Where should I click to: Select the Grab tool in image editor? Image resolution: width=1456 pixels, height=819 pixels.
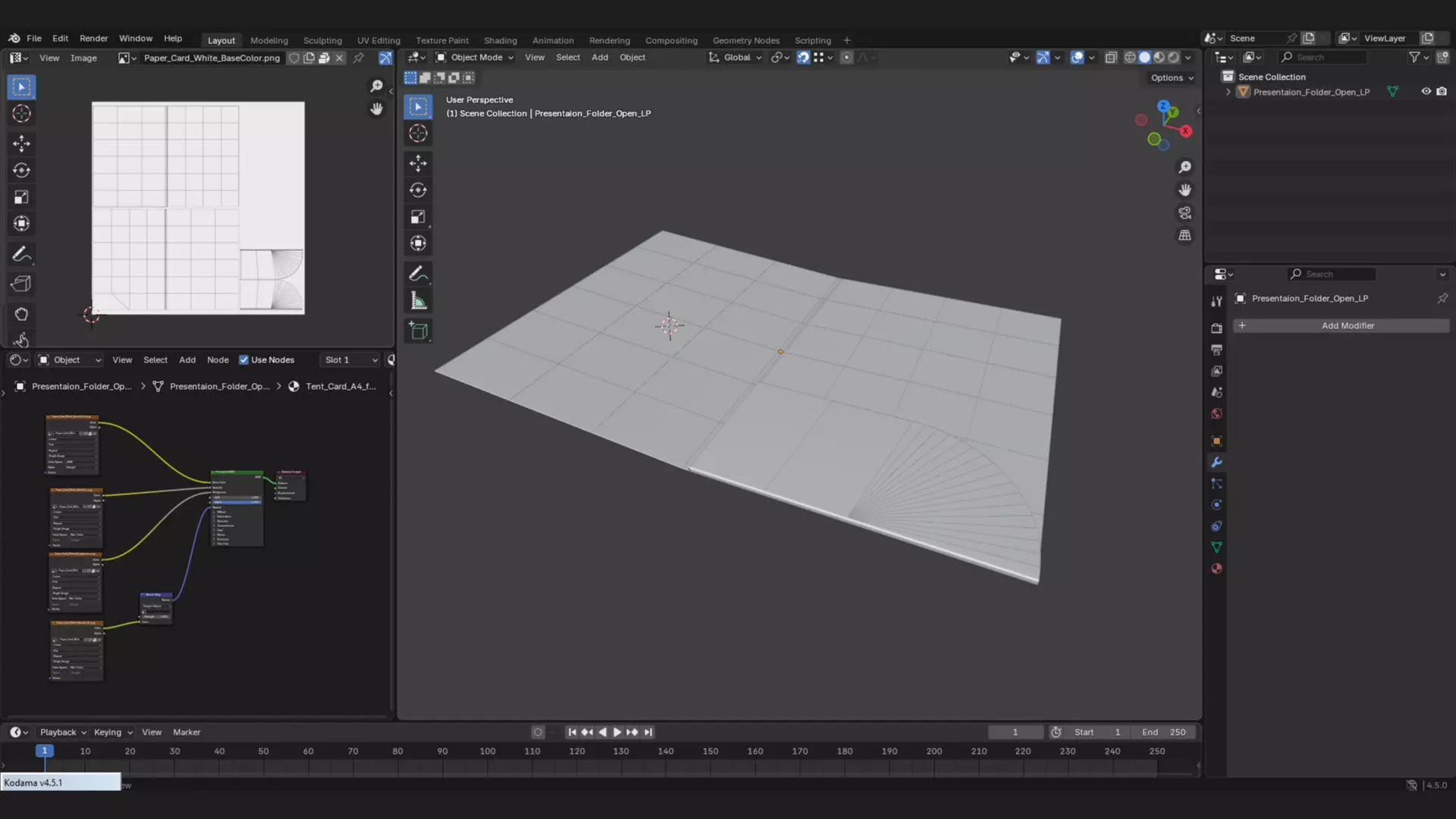point(21,314)
